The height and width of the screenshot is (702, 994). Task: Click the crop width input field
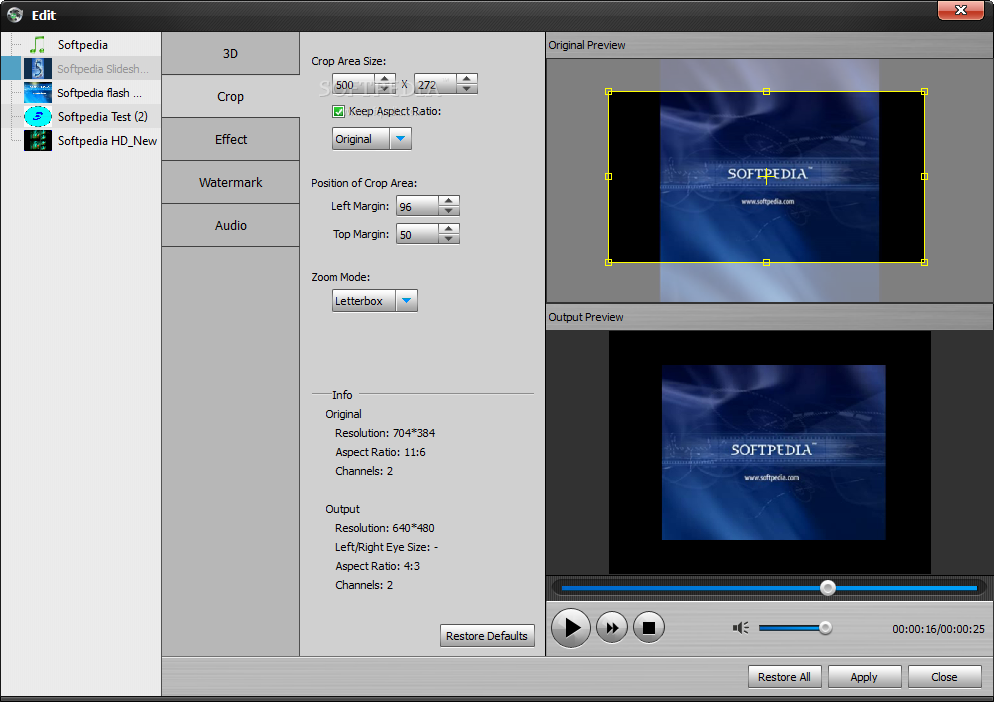coord(354,84)
